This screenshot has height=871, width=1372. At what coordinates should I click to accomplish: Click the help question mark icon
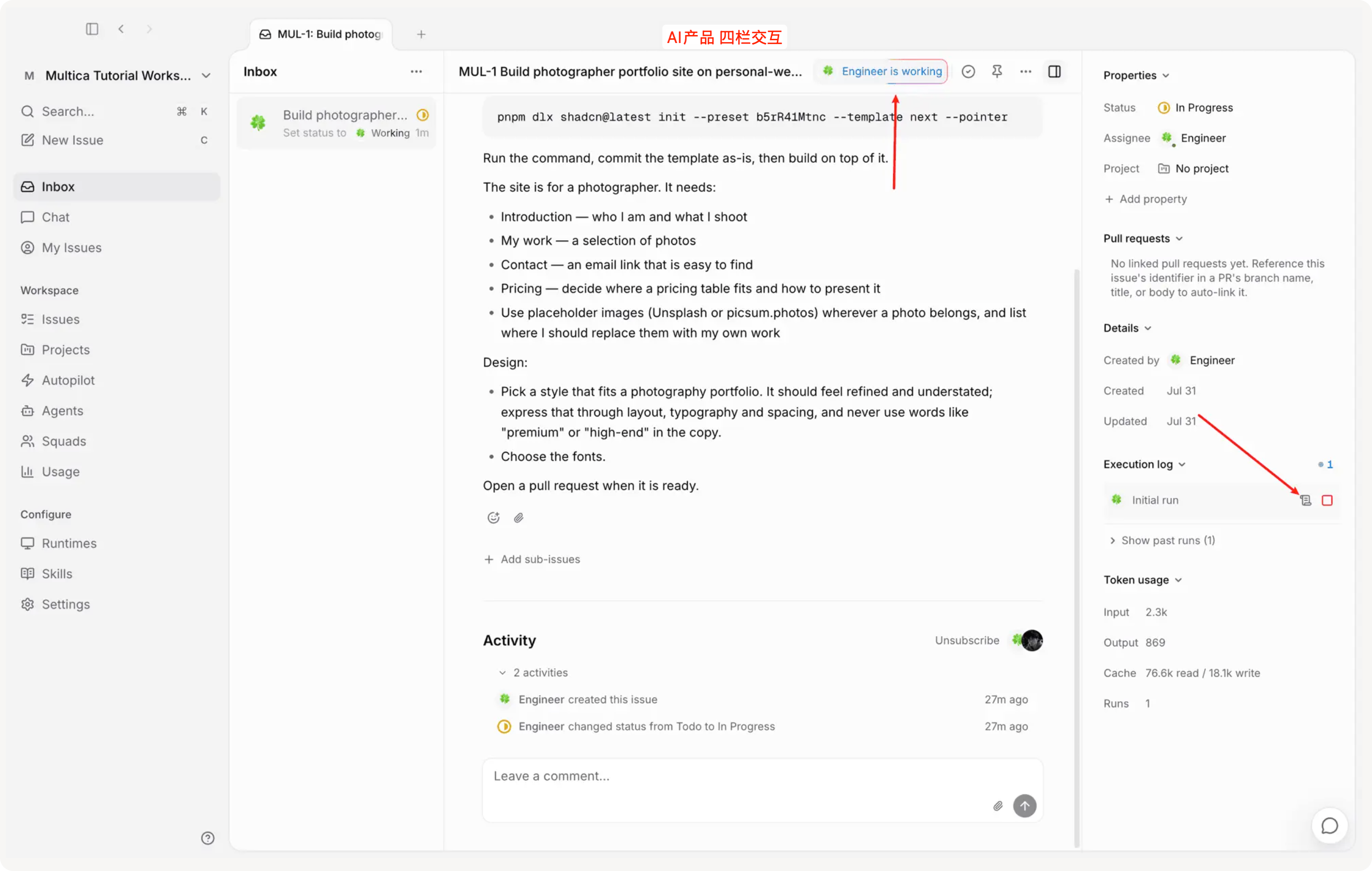click(208, 838)
